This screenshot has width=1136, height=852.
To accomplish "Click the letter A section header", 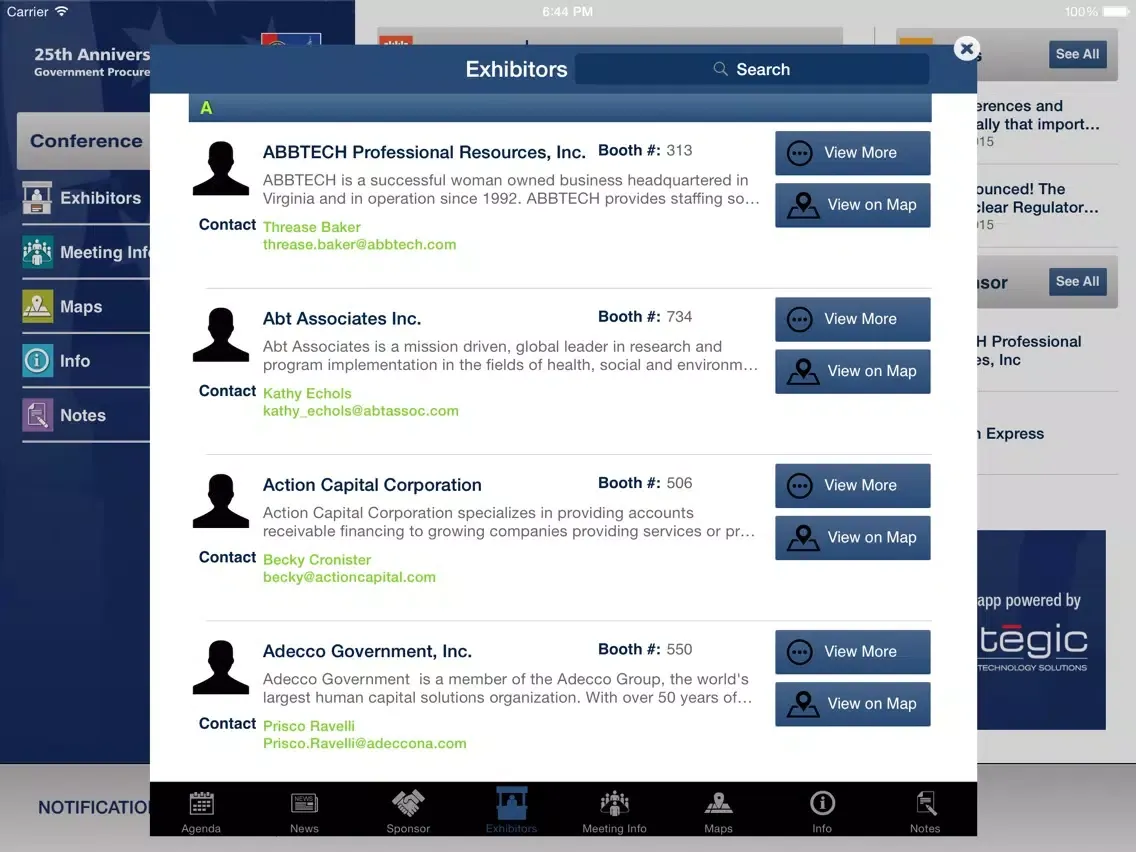I will [x=560, y=108].
